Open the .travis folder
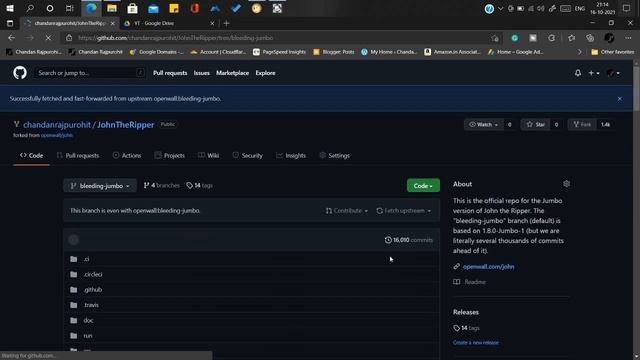 tap(91, 305)
